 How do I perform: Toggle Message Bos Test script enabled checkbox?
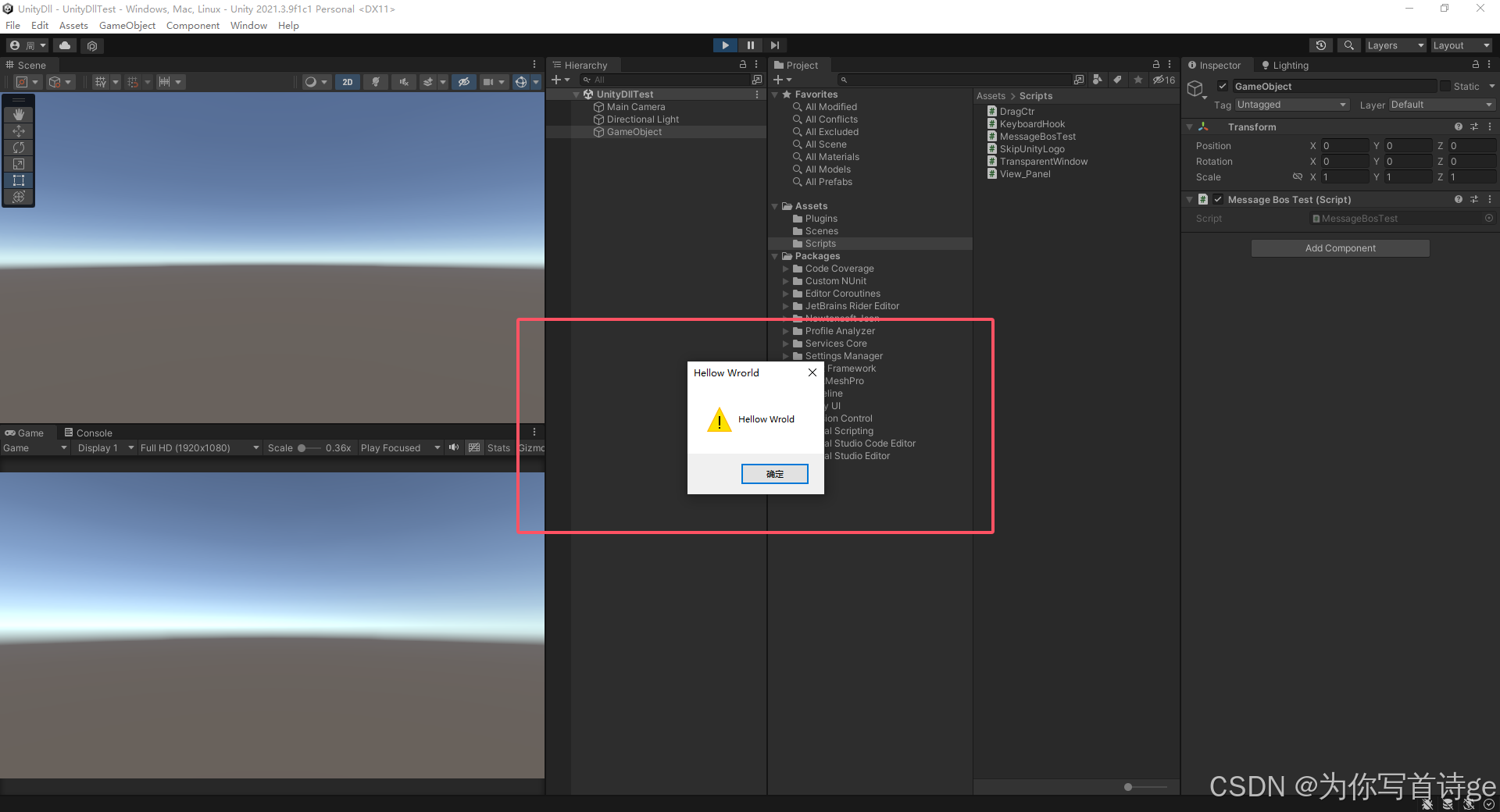[x=1218, y=199]
